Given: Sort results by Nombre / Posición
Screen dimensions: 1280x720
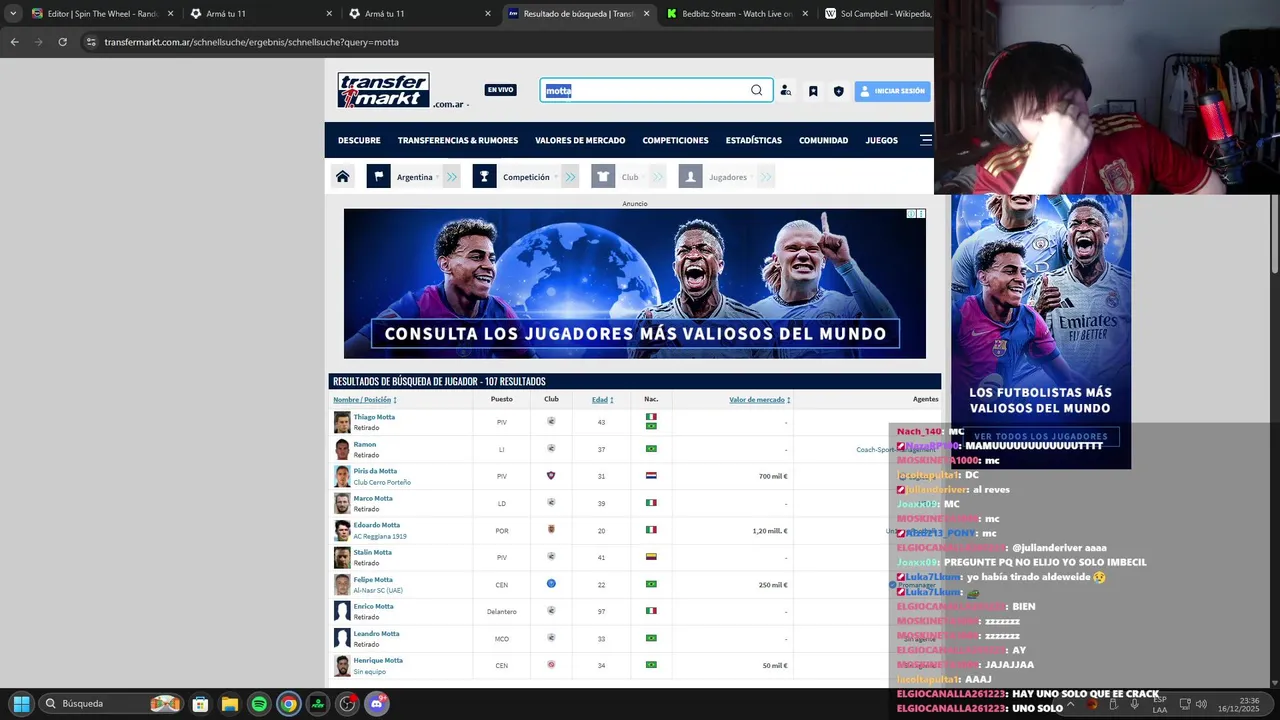Looking at the screenshot, I should [x=364, y=400].
